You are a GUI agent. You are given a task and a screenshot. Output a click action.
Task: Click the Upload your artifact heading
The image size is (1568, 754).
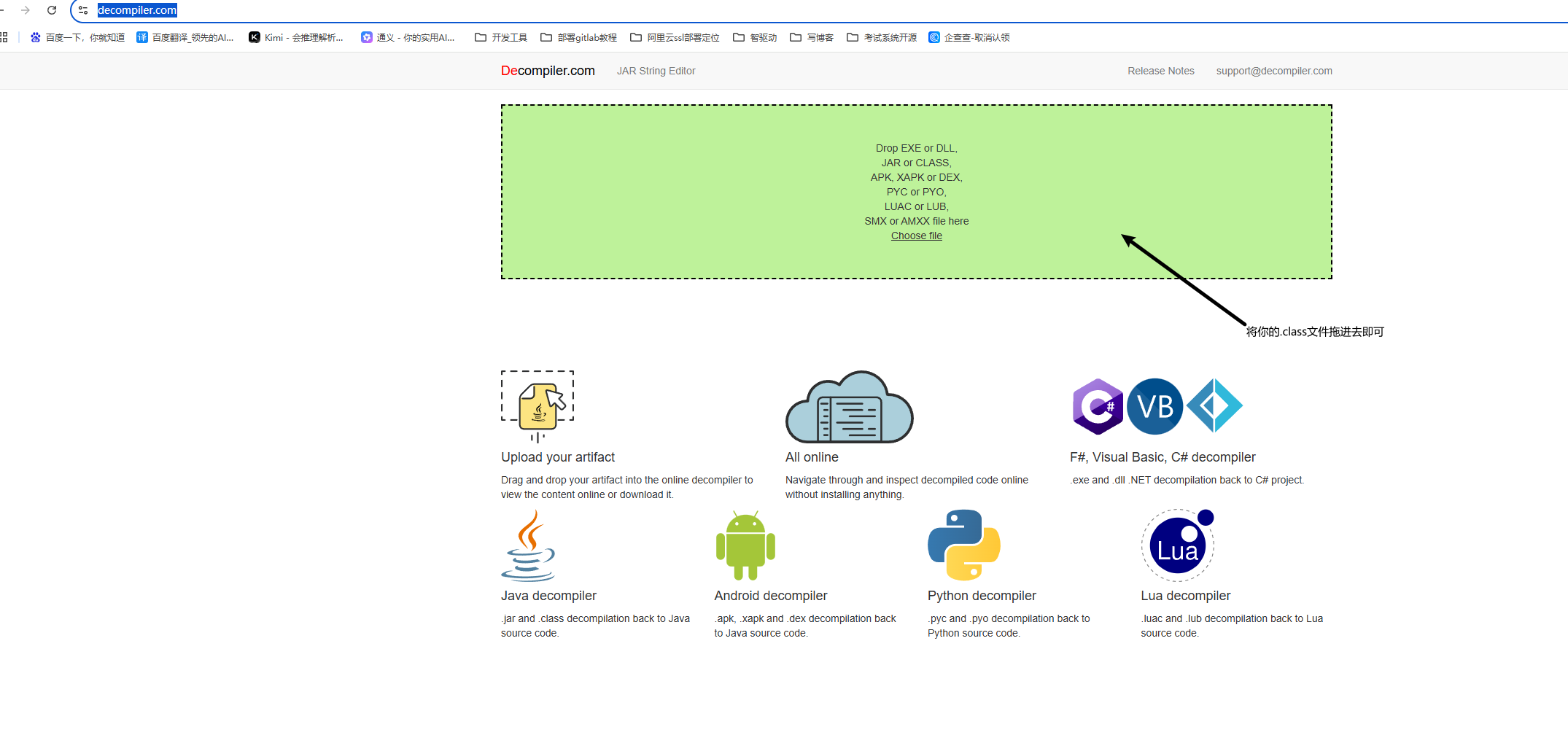(x=558, y=457)
